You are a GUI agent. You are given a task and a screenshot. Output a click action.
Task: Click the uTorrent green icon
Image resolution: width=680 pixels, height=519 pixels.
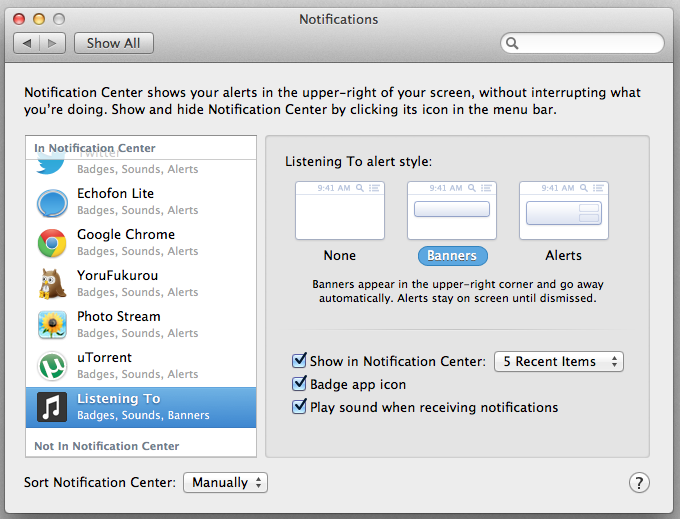pyautogui.click(x=52, y=366)
